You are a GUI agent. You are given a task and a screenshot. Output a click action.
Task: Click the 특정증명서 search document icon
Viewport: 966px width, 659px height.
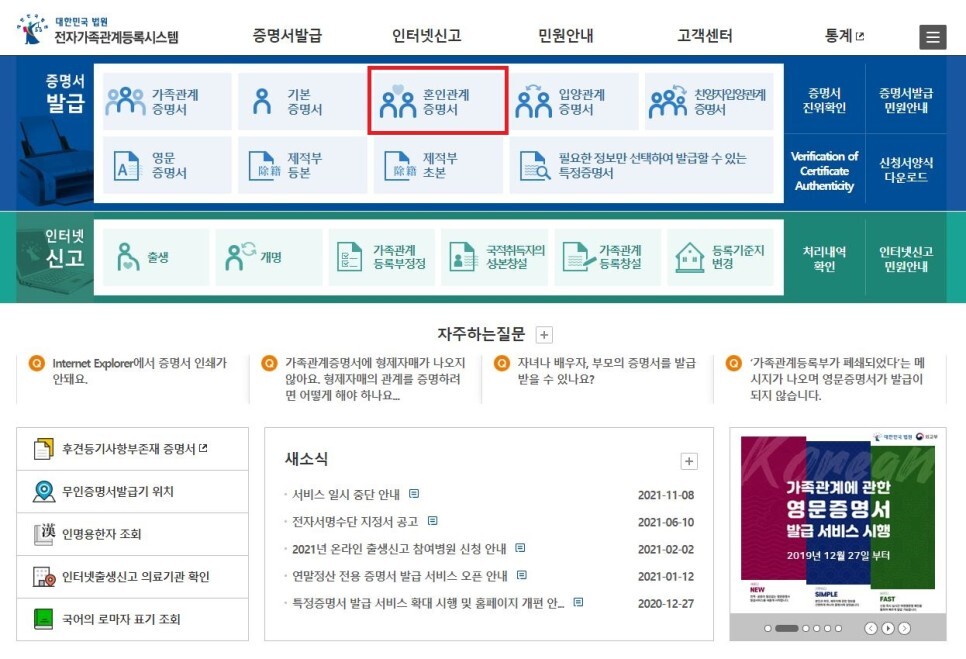click(535, 165)
